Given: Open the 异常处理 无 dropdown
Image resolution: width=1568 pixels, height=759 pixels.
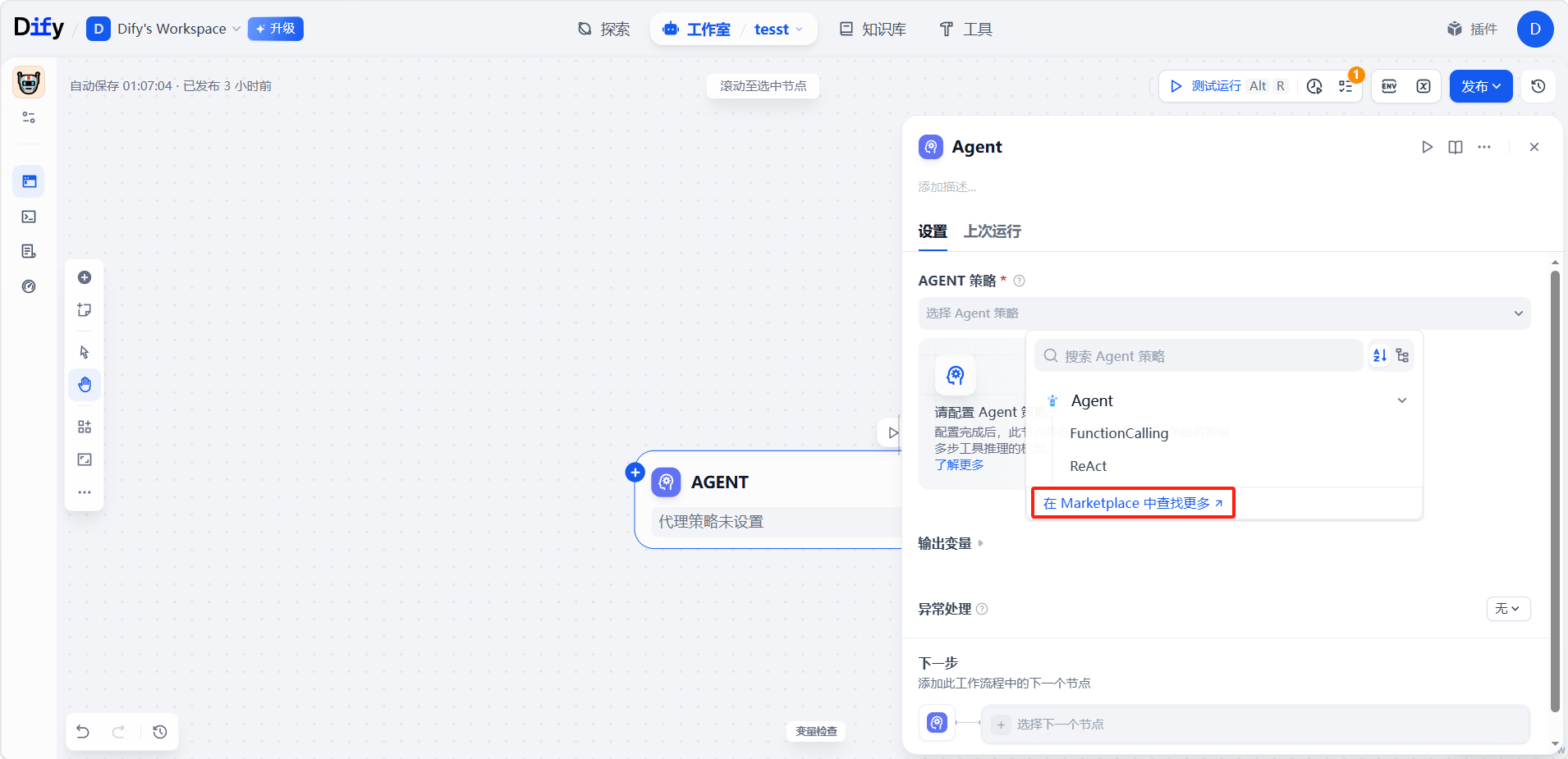Looking at the screenshot, I should pyautogui.click(x=1508, y=609).
